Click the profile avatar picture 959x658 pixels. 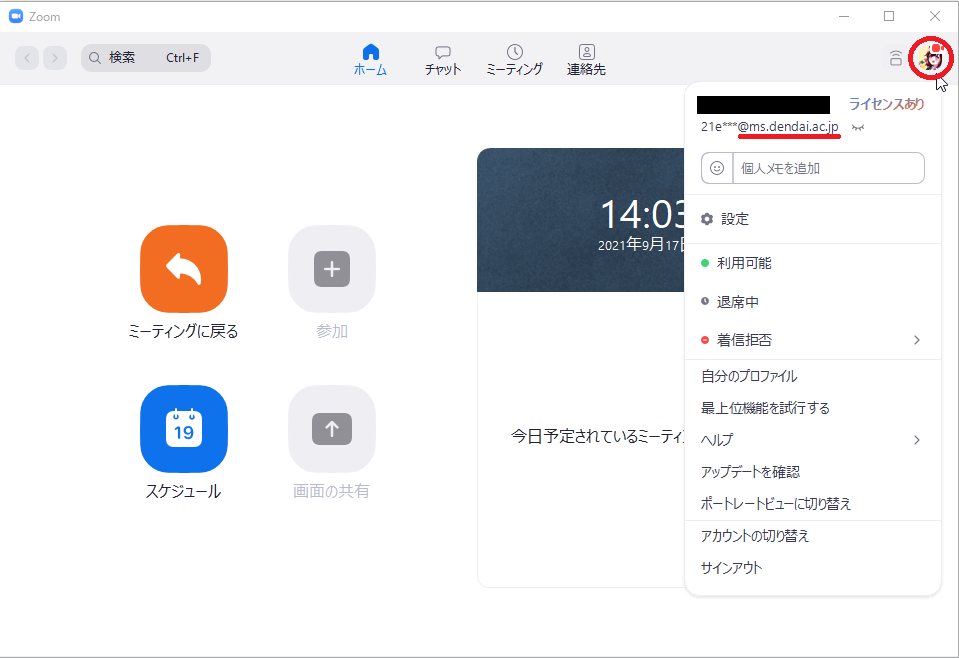point(931,58)
